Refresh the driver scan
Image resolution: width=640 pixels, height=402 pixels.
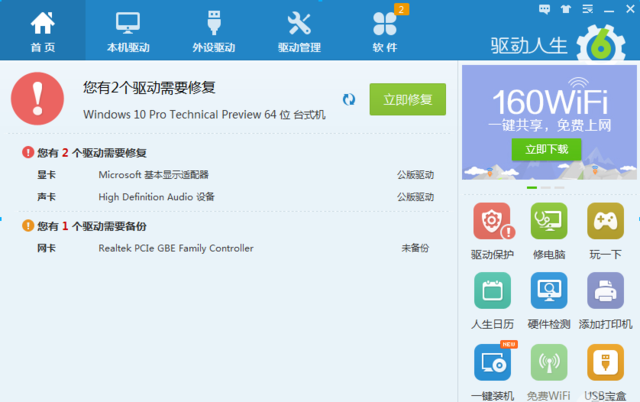(x=349, y=99)
